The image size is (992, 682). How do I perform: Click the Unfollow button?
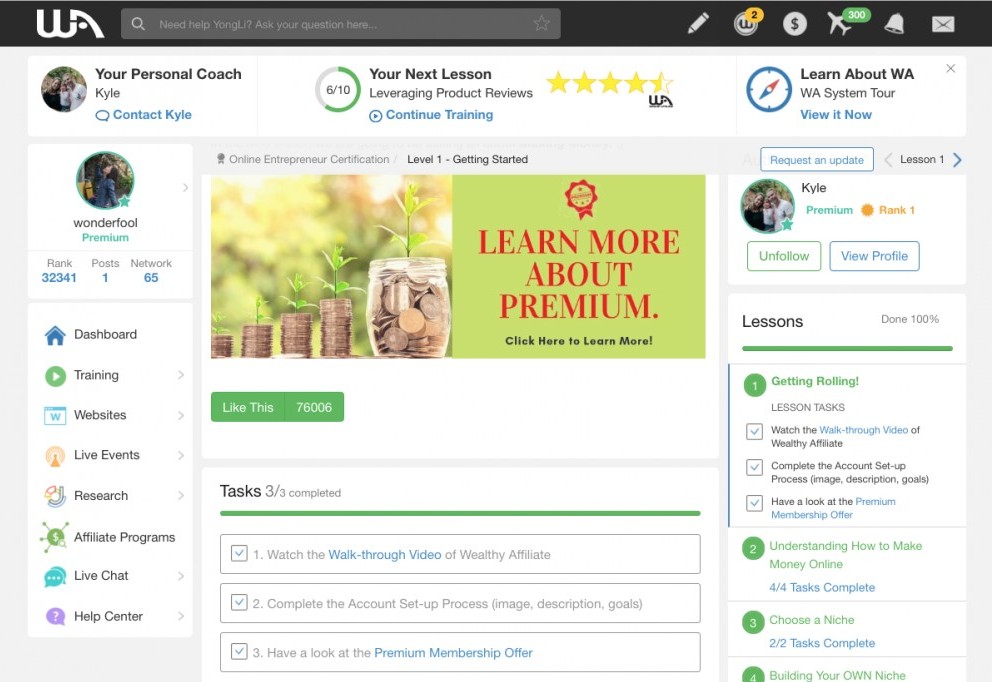pyautogui.click(x=784, y=256)
